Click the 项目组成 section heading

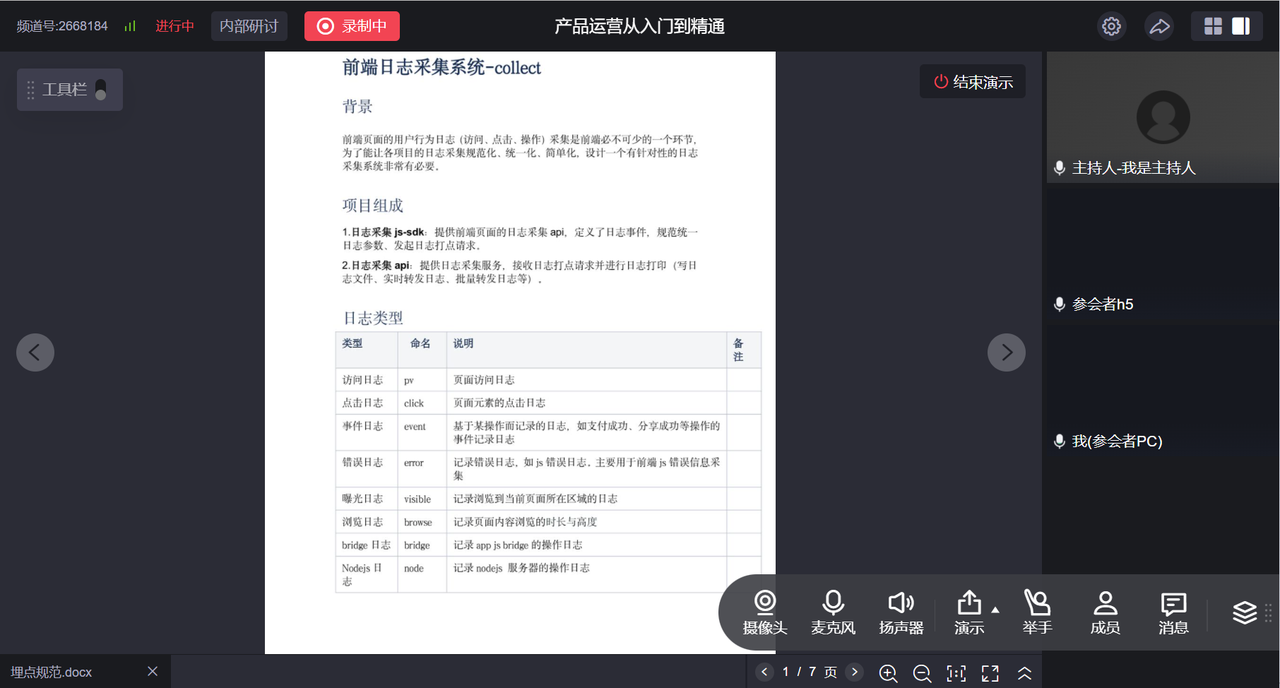[x=373, y=205]
